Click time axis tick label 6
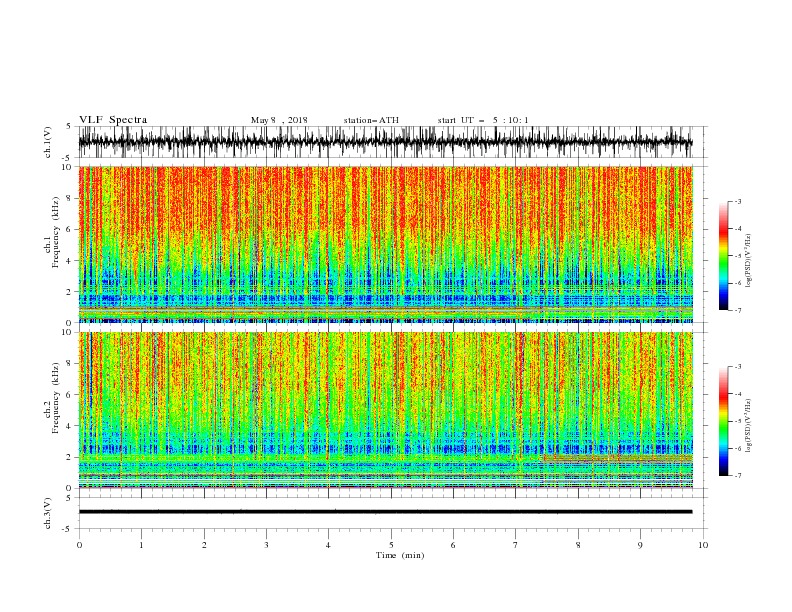Screen dimensions: 792x612 tap(453, 545)
